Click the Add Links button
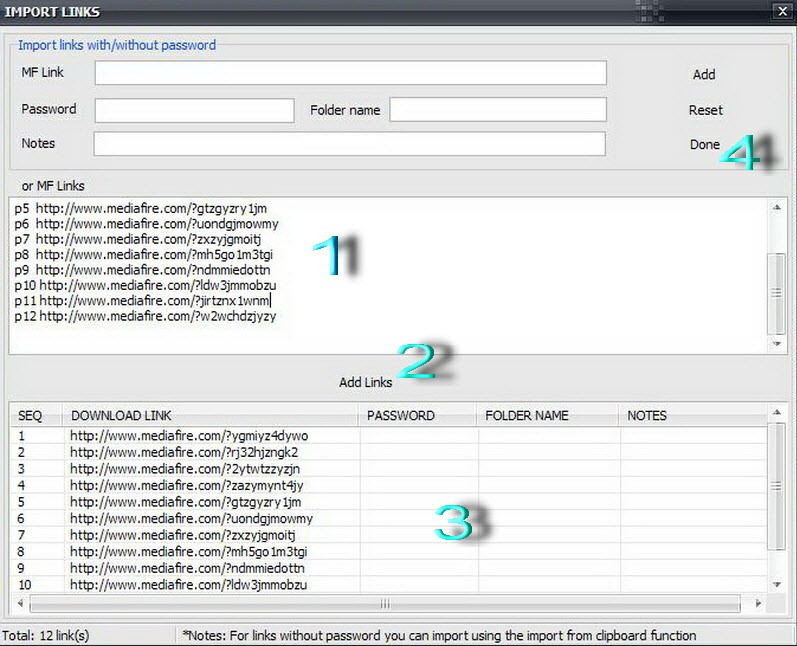 pyautogui.click(x=365, y=382)
